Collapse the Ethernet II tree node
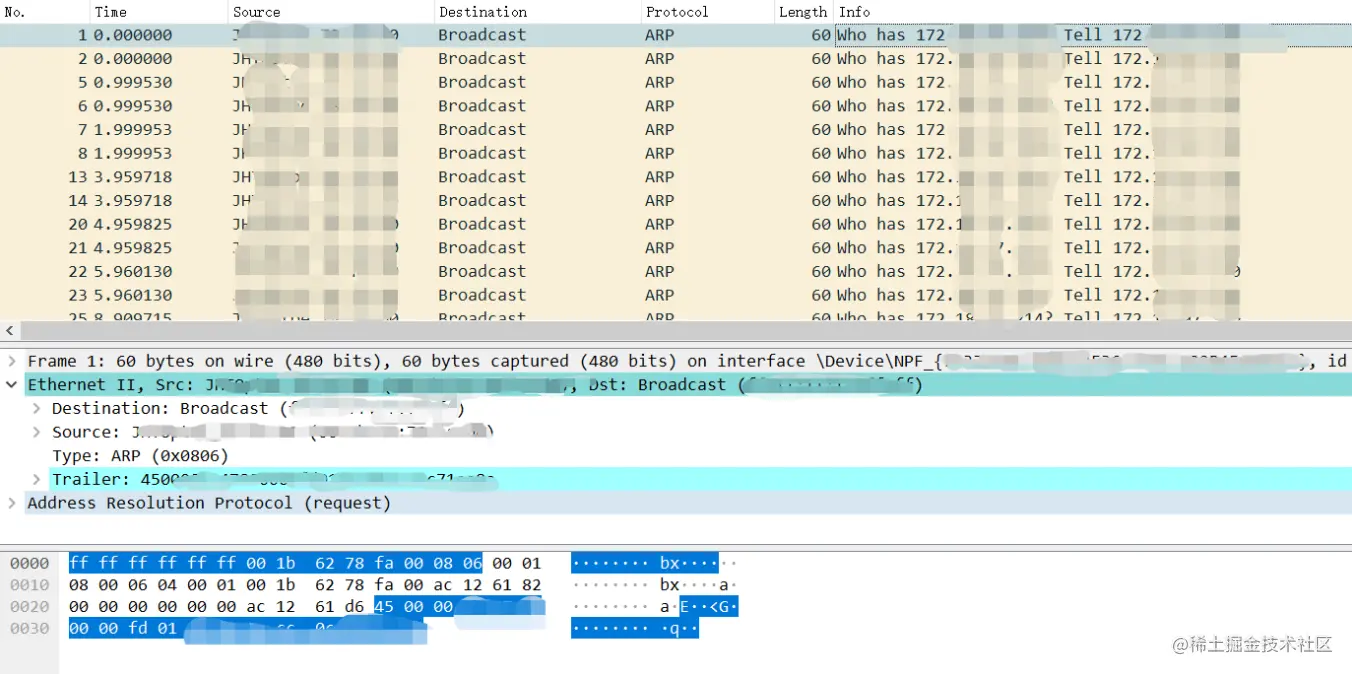1352x674 pixels. 12,385
